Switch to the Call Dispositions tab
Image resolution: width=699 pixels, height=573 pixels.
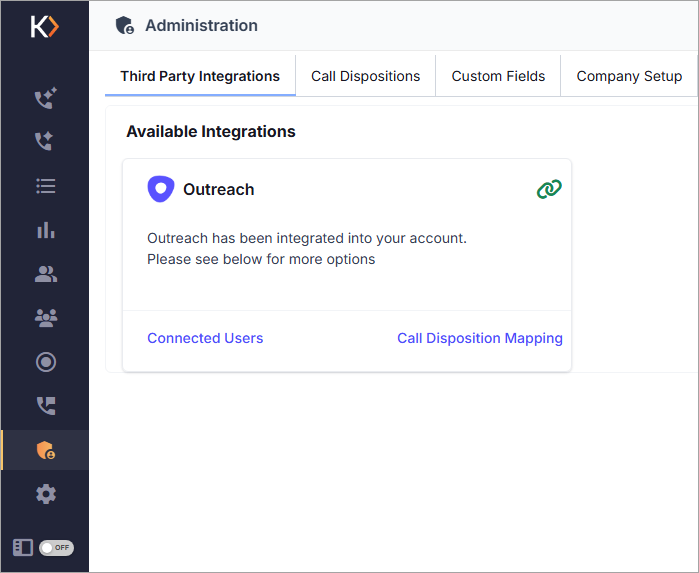pos(366,76)
